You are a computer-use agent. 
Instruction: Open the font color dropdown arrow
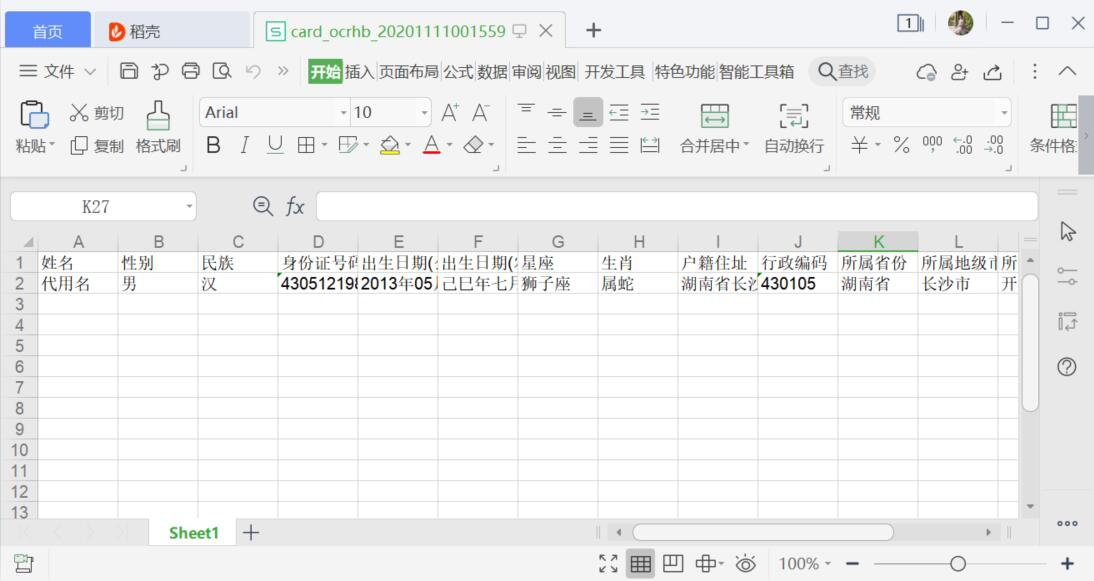(x=449, y=145)
